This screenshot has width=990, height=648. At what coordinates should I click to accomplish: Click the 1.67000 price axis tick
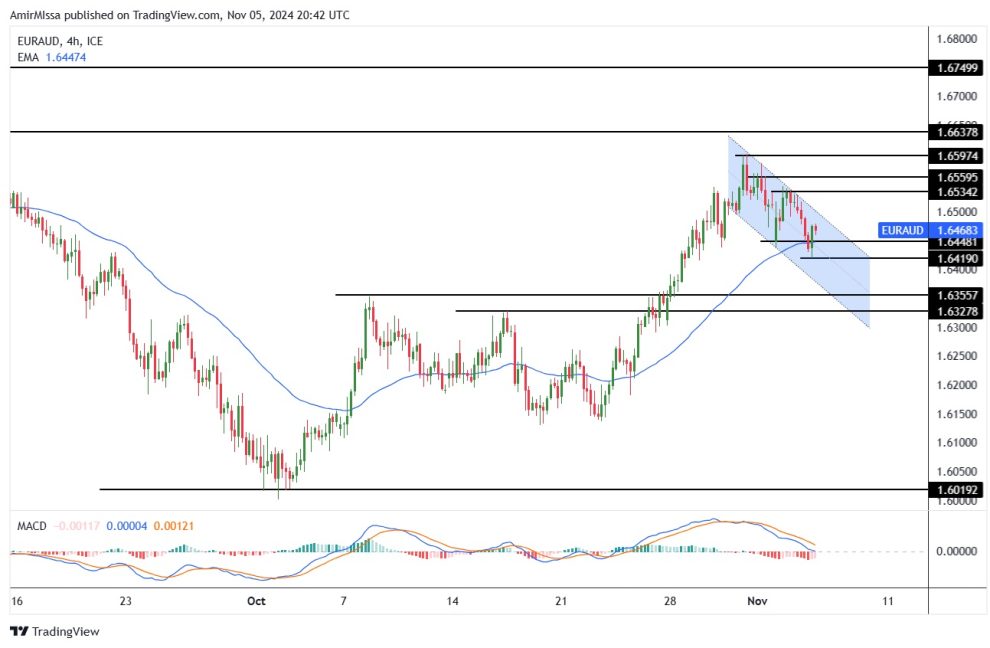pyautogui.click(x=957, y=97)
